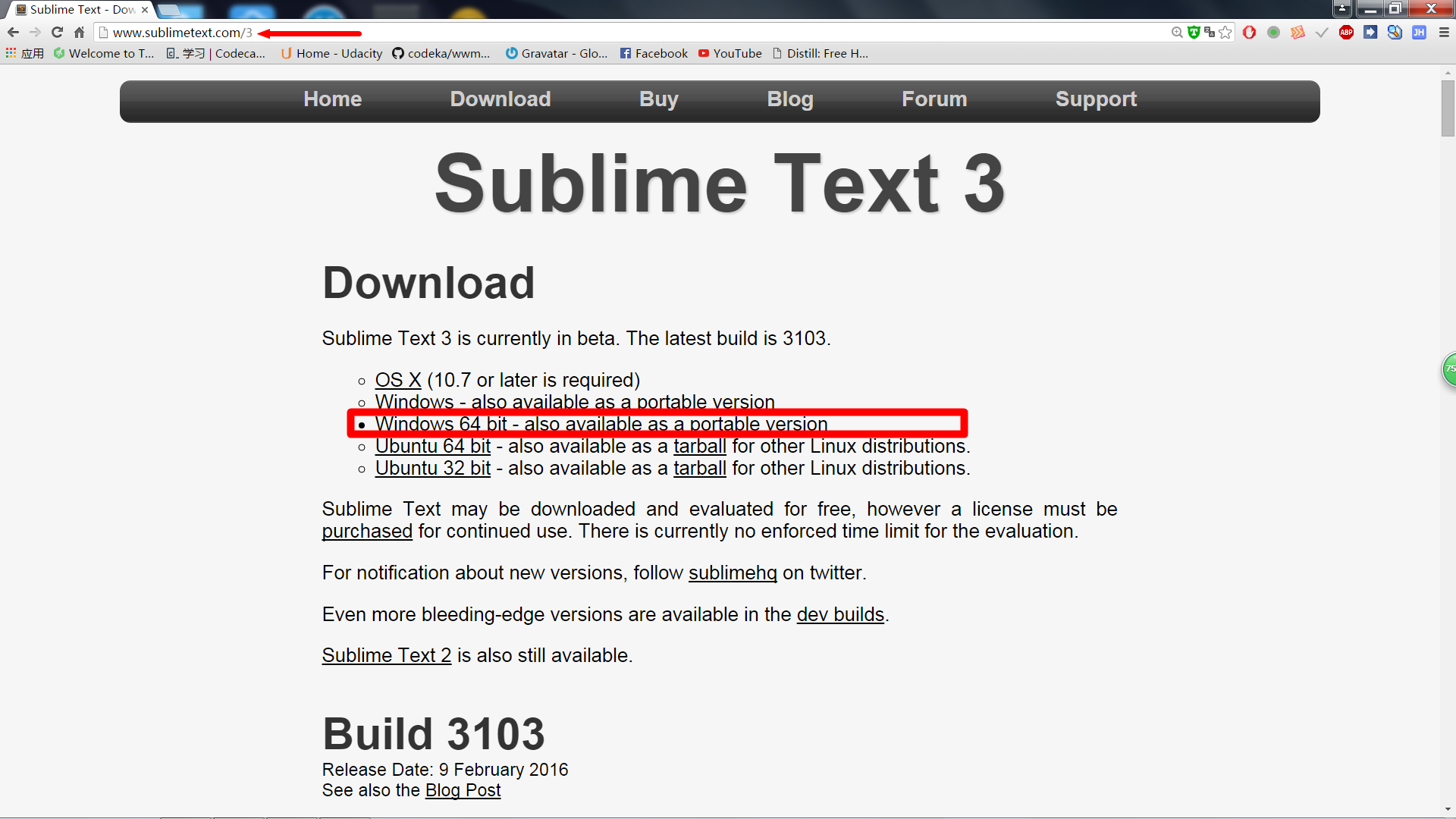1456x819 pixels.
Task: Open the JH extension icon
Action: (x=1420, y=33)
